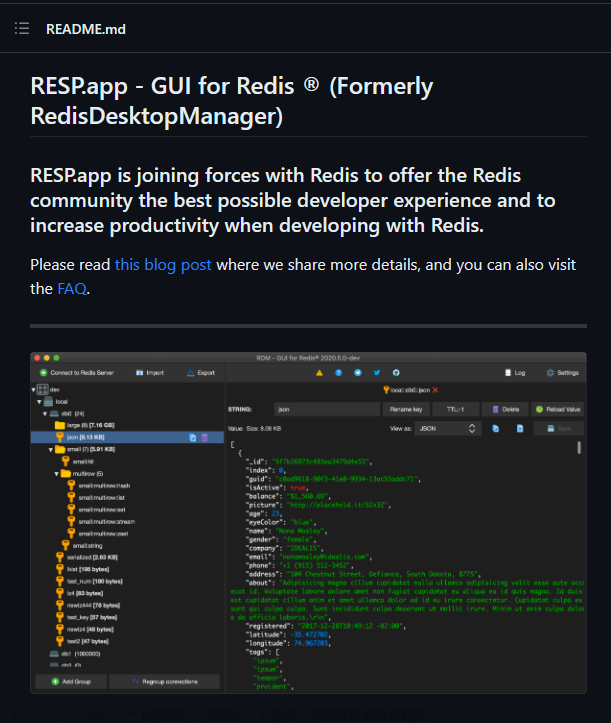Collapse the dev connection group
611x723 pixels.
(x=34, y=390)
